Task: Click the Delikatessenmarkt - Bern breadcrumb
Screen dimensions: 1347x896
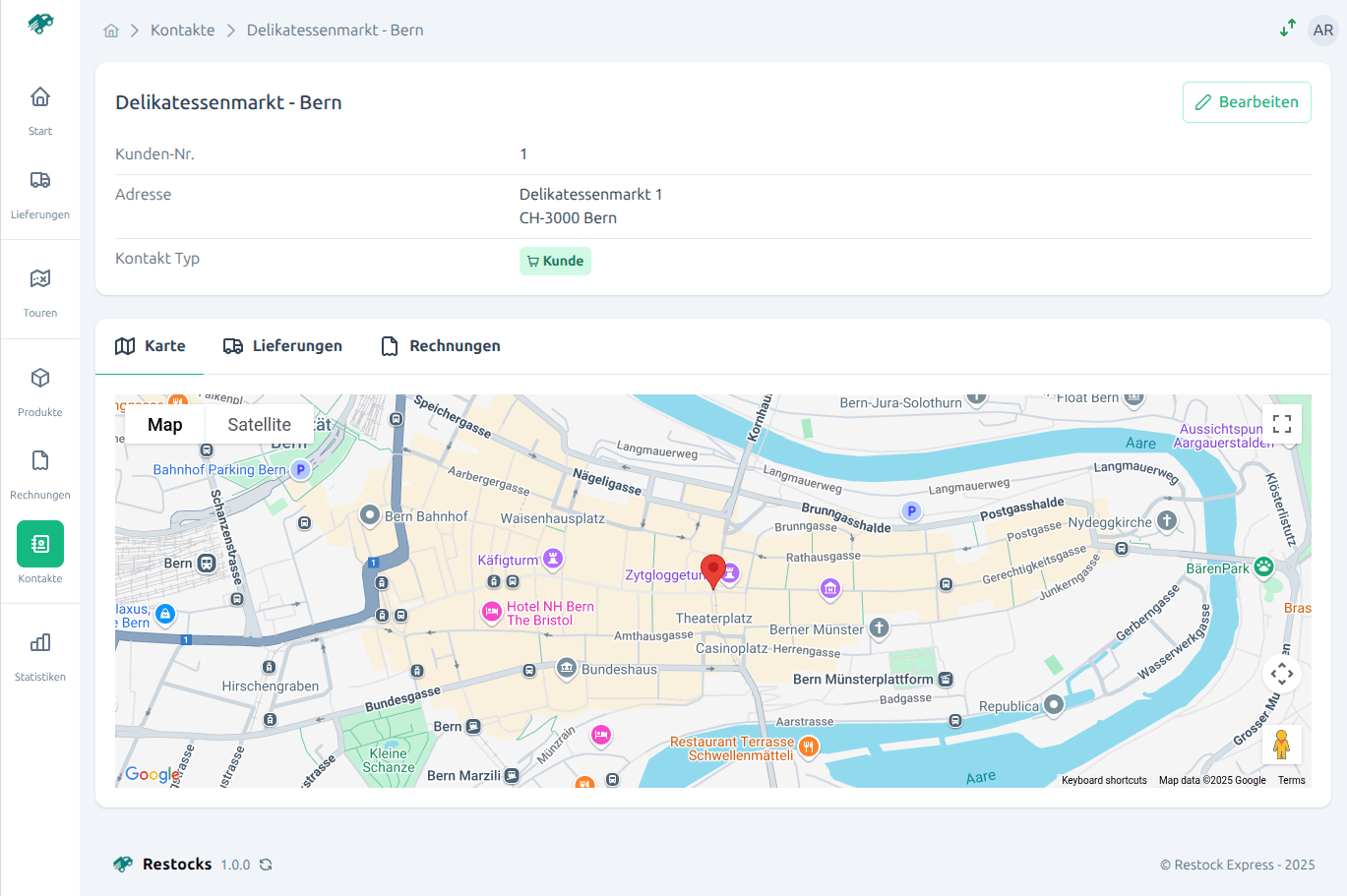Action: (x=335, y=30)
